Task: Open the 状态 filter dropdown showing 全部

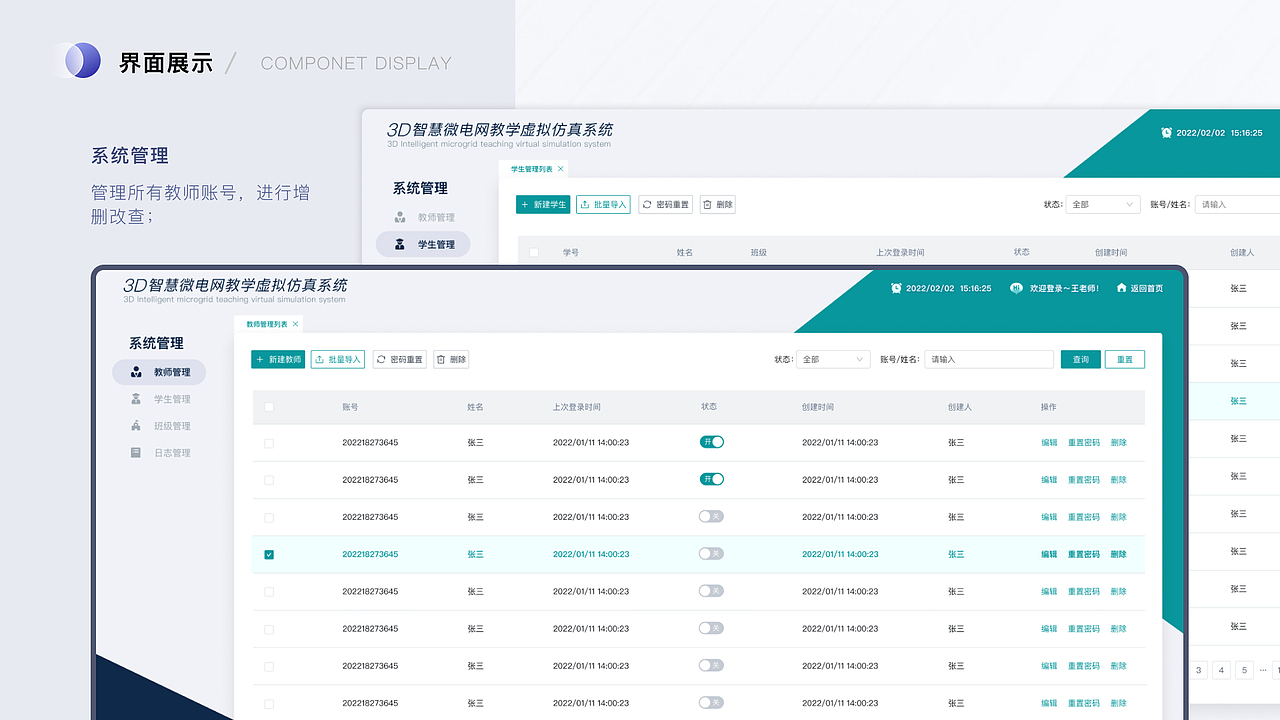Action: coord(833,359)
